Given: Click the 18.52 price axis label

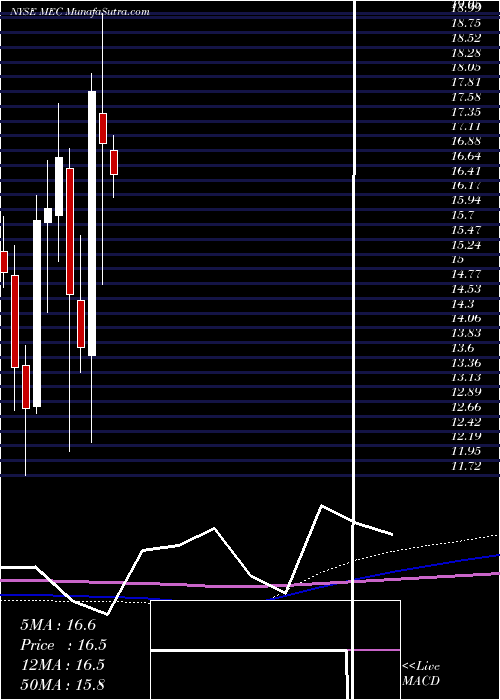Looking at the screenshot, I should [x=466, y=39].
